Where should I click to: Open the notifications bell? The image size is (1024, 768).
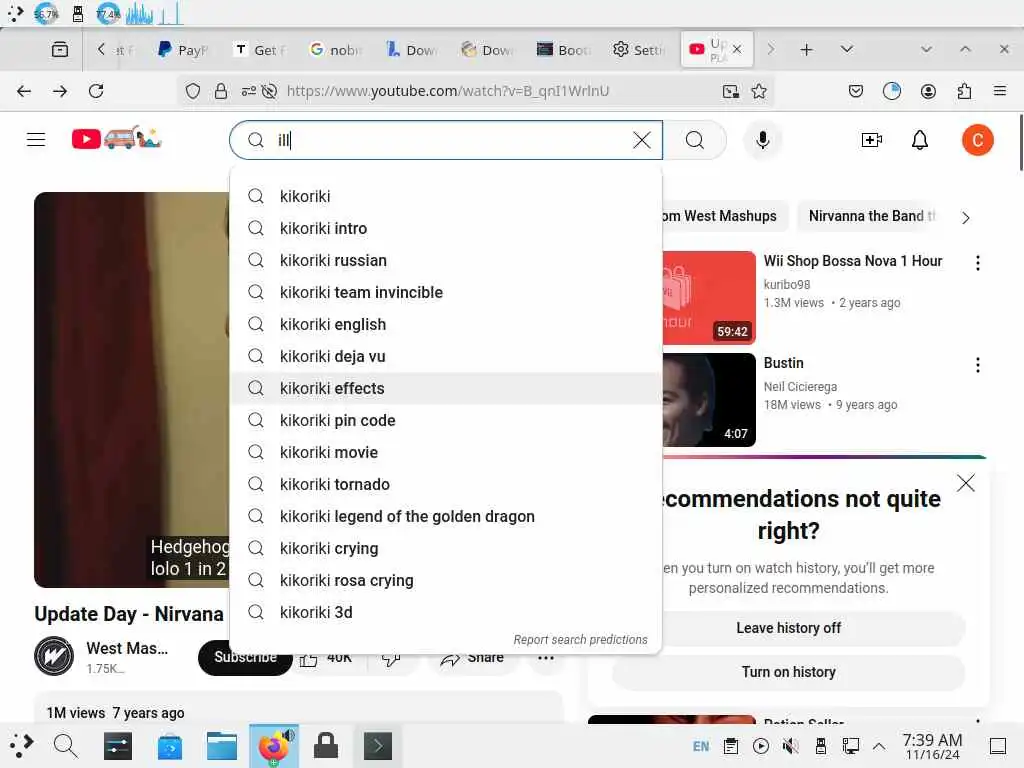point(920,140)
